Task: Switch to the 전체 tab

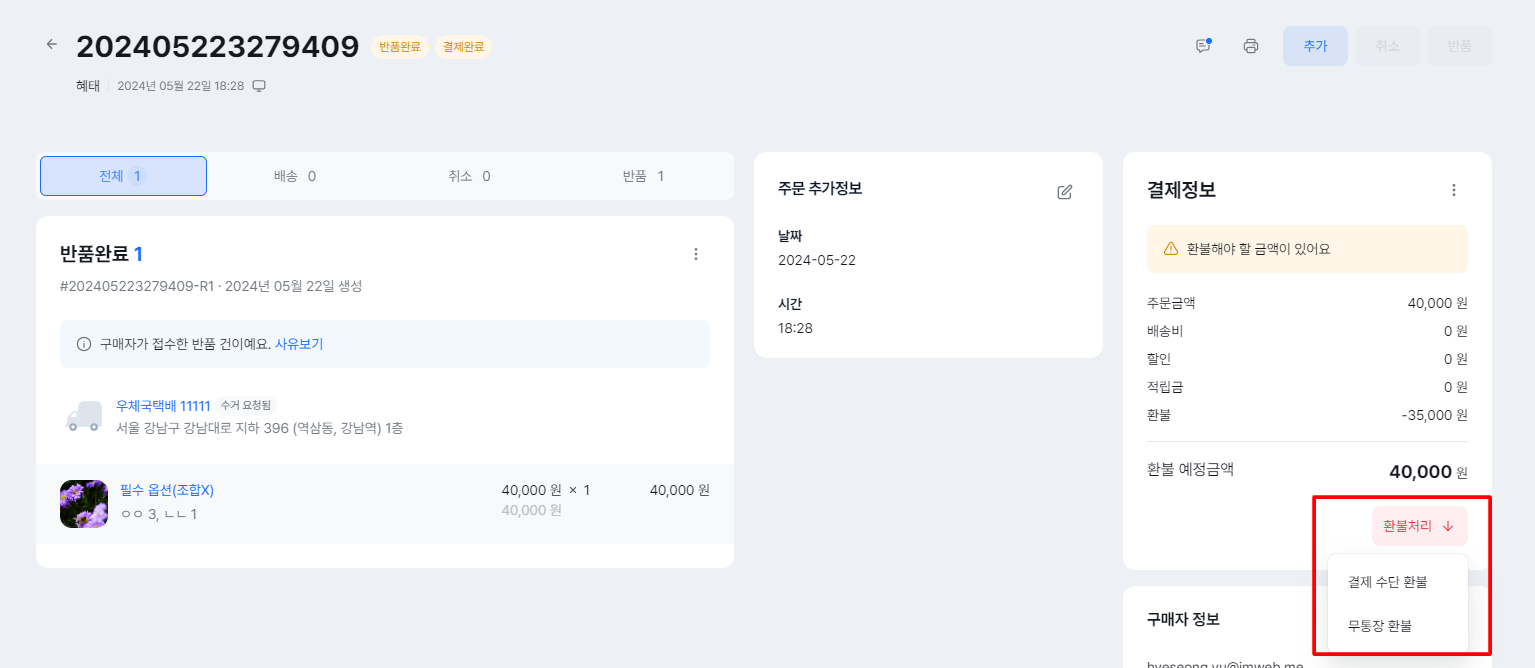Action: click(123, 176)
